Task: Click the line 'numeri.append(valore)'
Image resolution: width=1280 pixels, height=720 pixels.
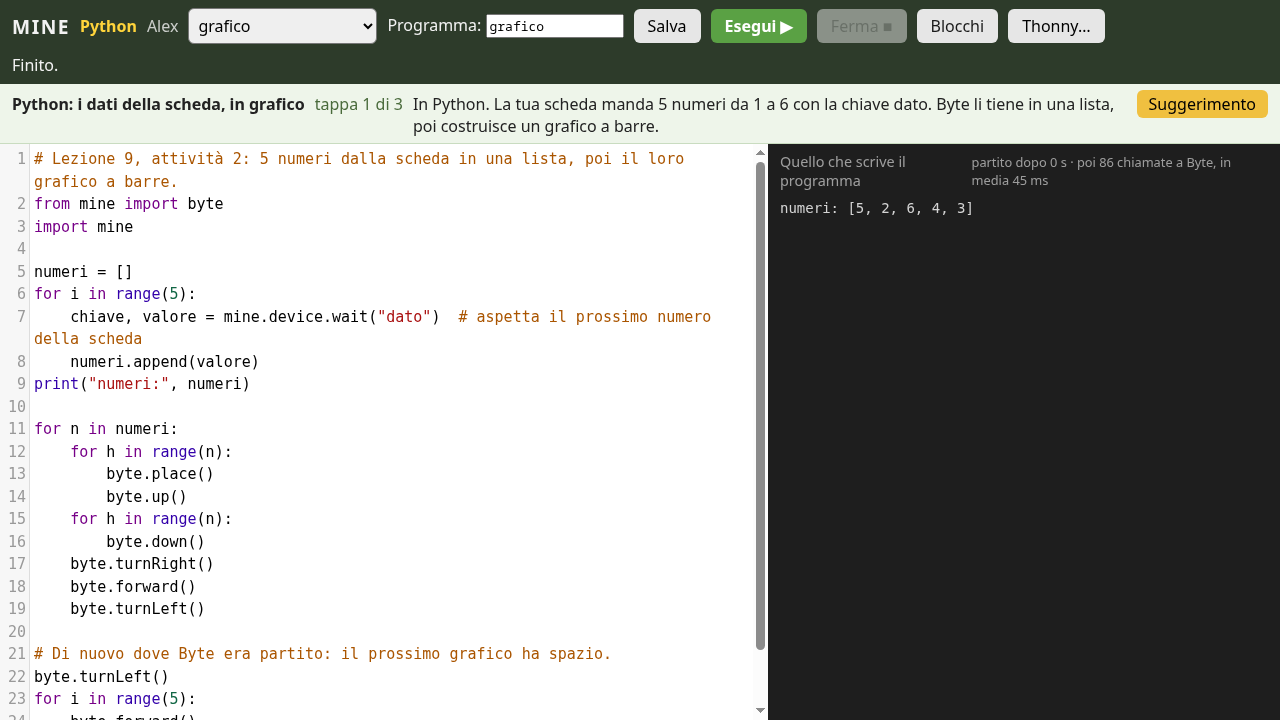Action: [165, 361]
